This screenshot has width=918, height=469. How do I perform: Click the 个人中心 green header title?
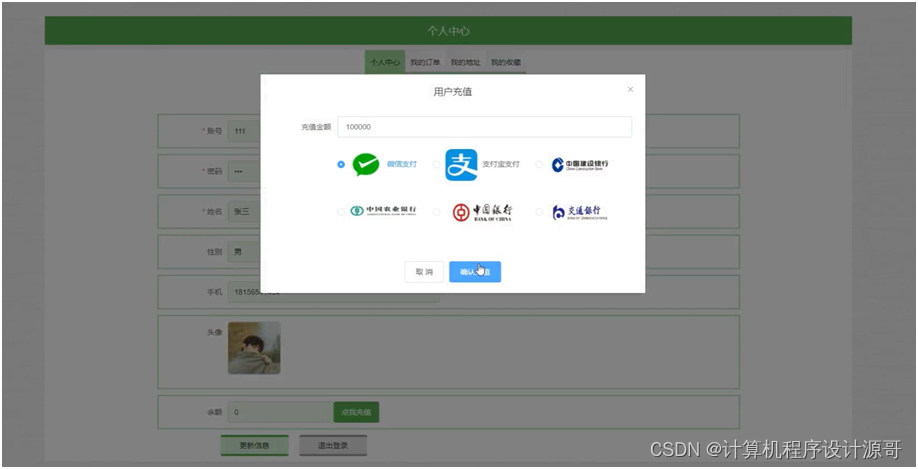[x=448, y=31]
